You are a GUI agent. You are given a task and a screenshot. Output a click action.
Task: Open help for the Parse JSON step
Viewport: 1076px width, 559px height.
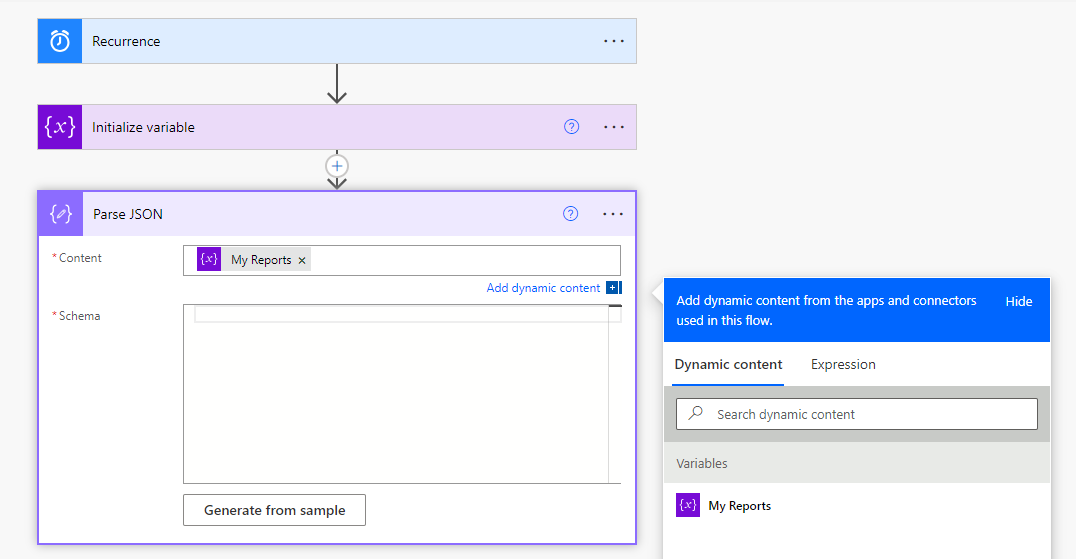571,214
